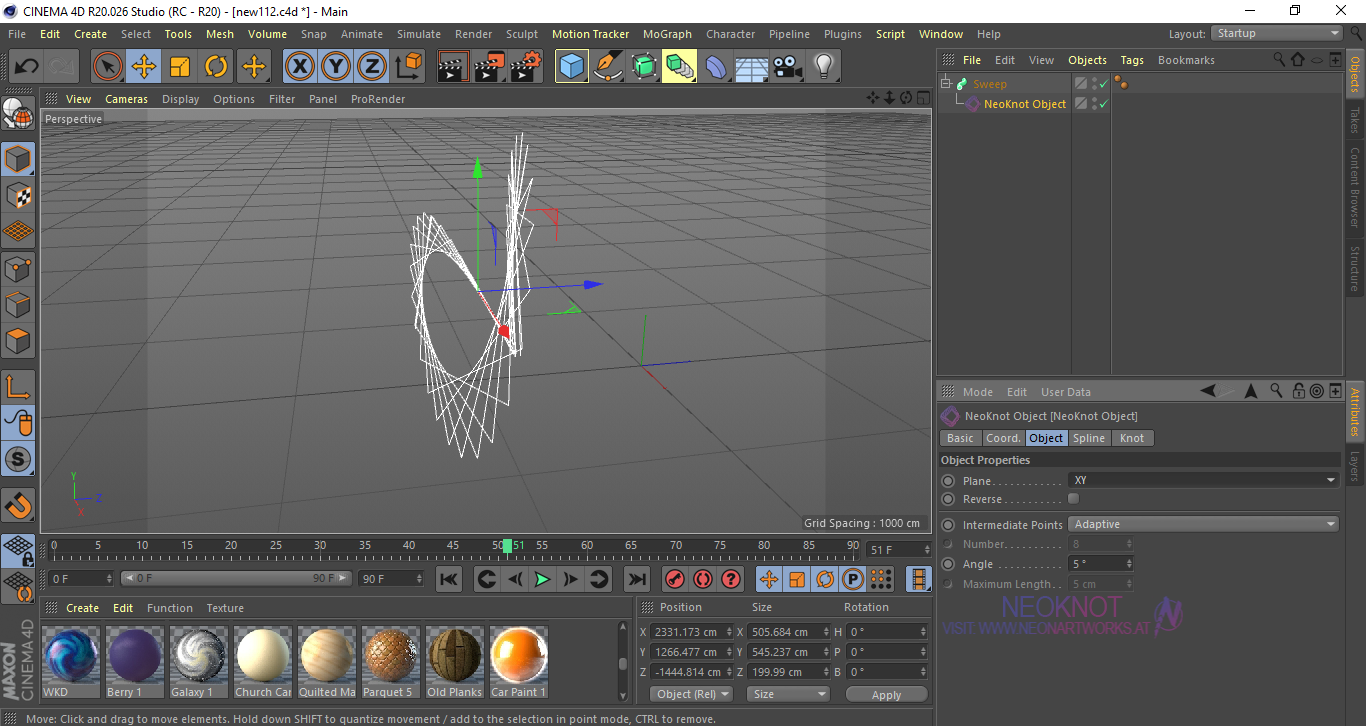The height and width of the screenshot is (726, 1366).
Task: Add a Cube primitive object
Action: coord(572,67)
